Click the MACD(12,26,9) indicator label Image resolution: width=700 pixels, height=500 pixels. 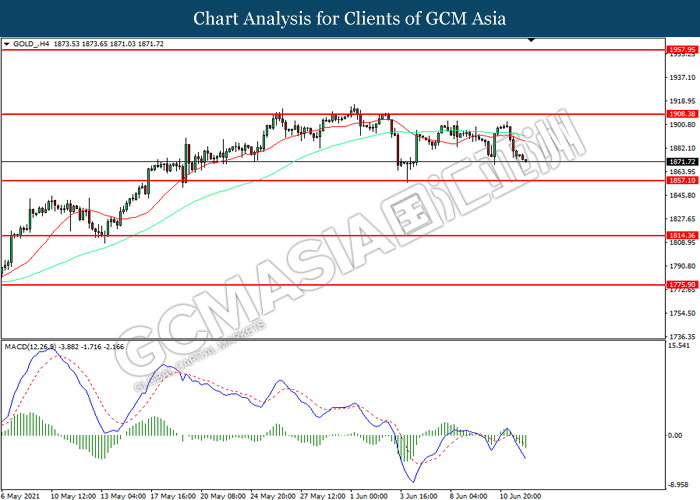(30, 346)
